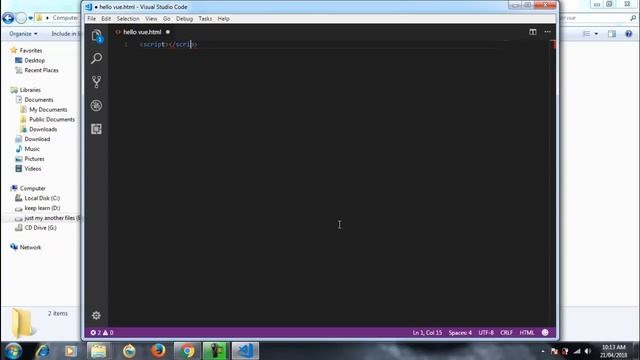Viewport: 640px width, 360px height.
Task: Open the Extensions view
Action: pyautogui.click(x=96, y=129)
